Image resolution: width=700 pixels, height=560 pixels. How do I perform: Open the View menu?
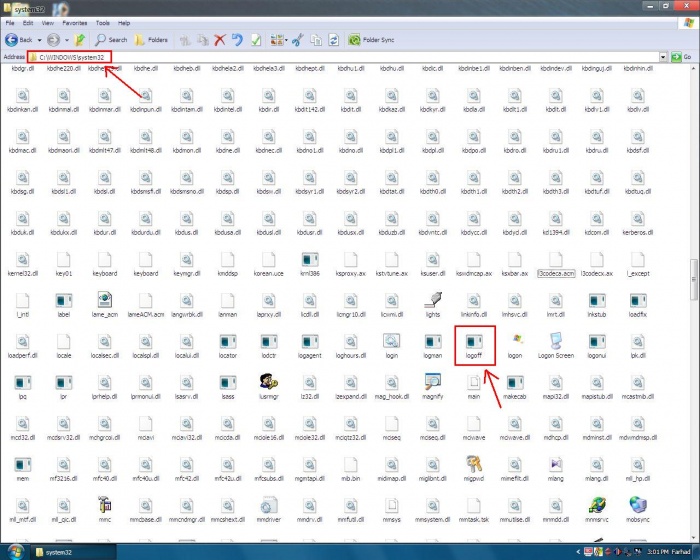(x=47, y=23)
